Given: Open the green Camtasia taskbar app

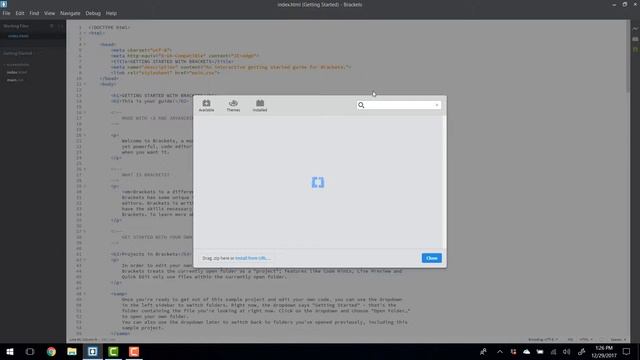Looking at the screenshot, I should 113,351.
